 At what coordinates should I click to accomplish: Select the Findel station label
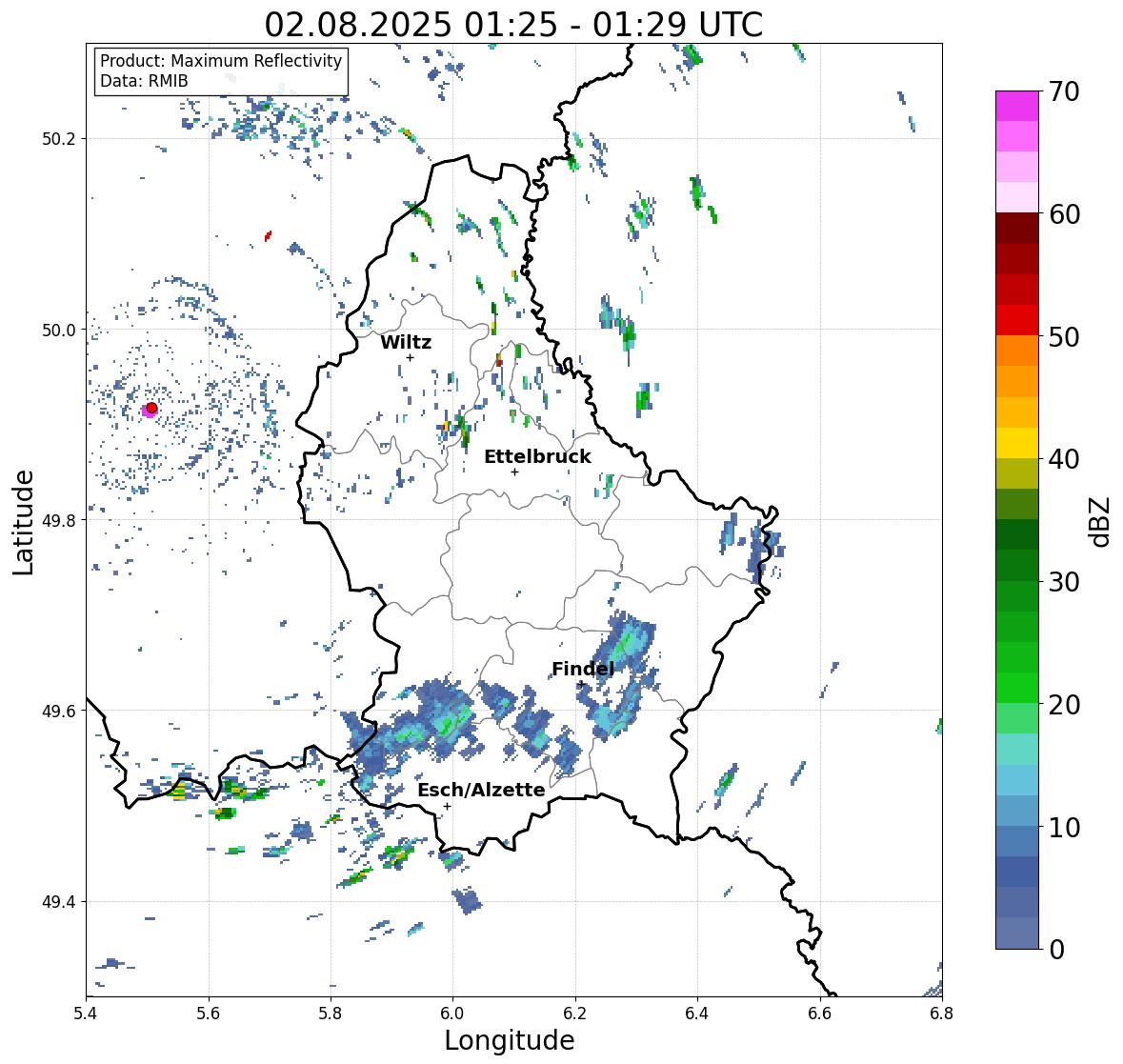point(582,669)
